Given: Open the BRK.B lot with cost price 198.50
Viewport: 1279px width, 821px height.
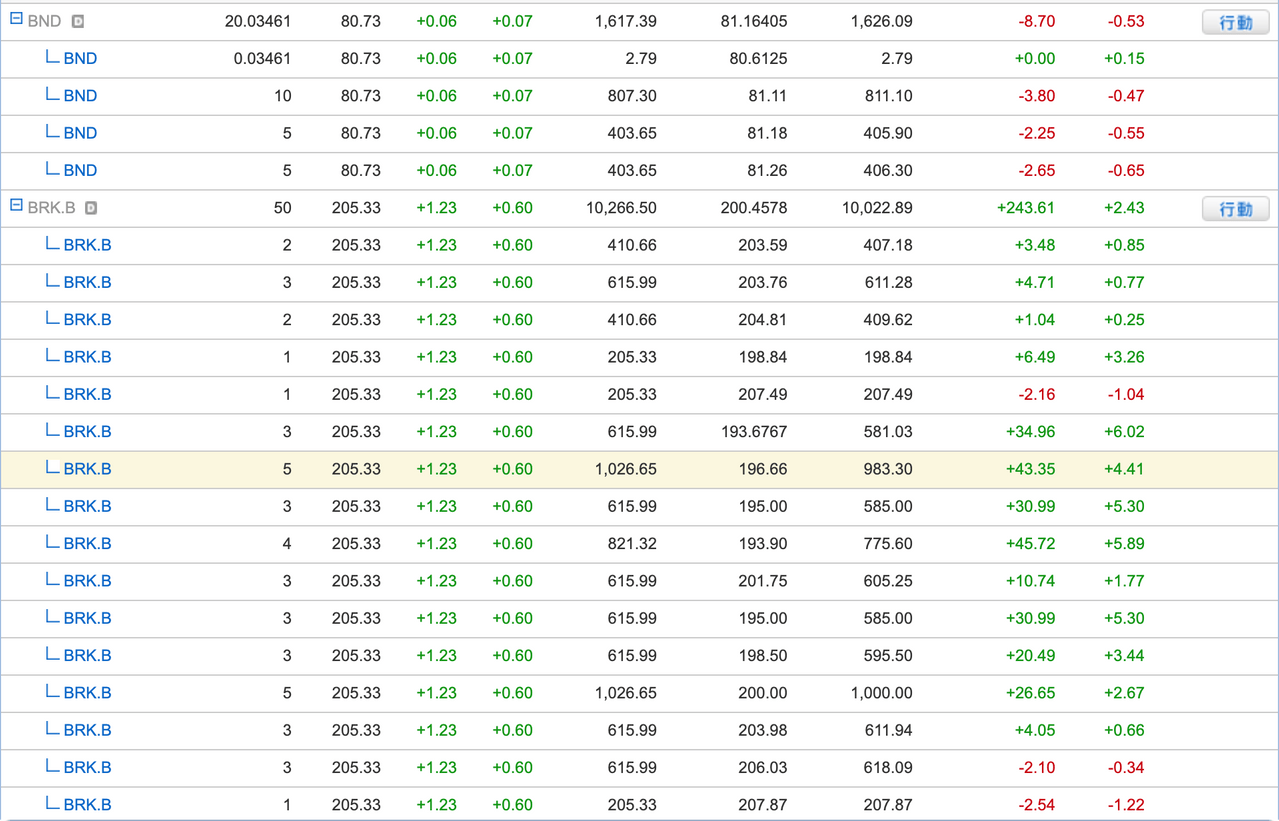Looking at the screenshot, I should [x=87, y=656].
